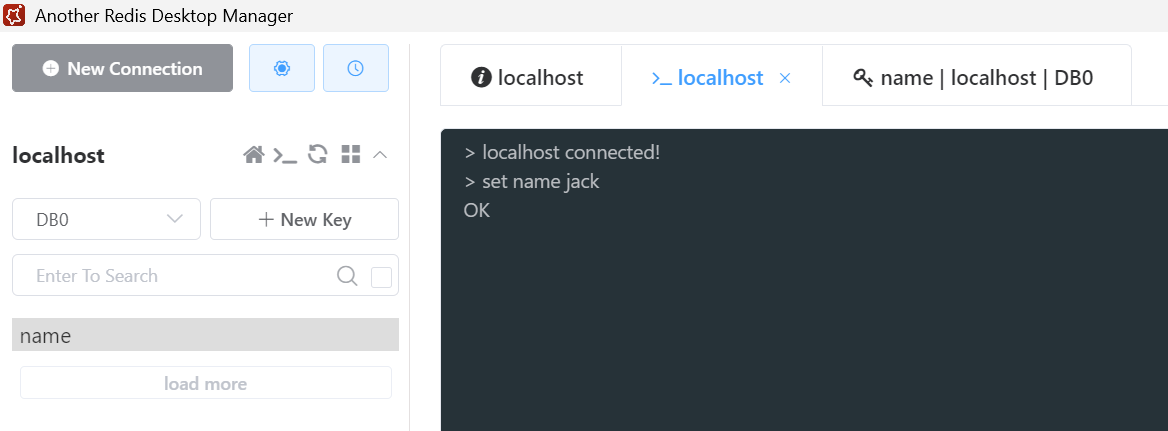Collapse the localhost connection chevron
This screenshot has width=1168, height=431.
coord(380,155)
